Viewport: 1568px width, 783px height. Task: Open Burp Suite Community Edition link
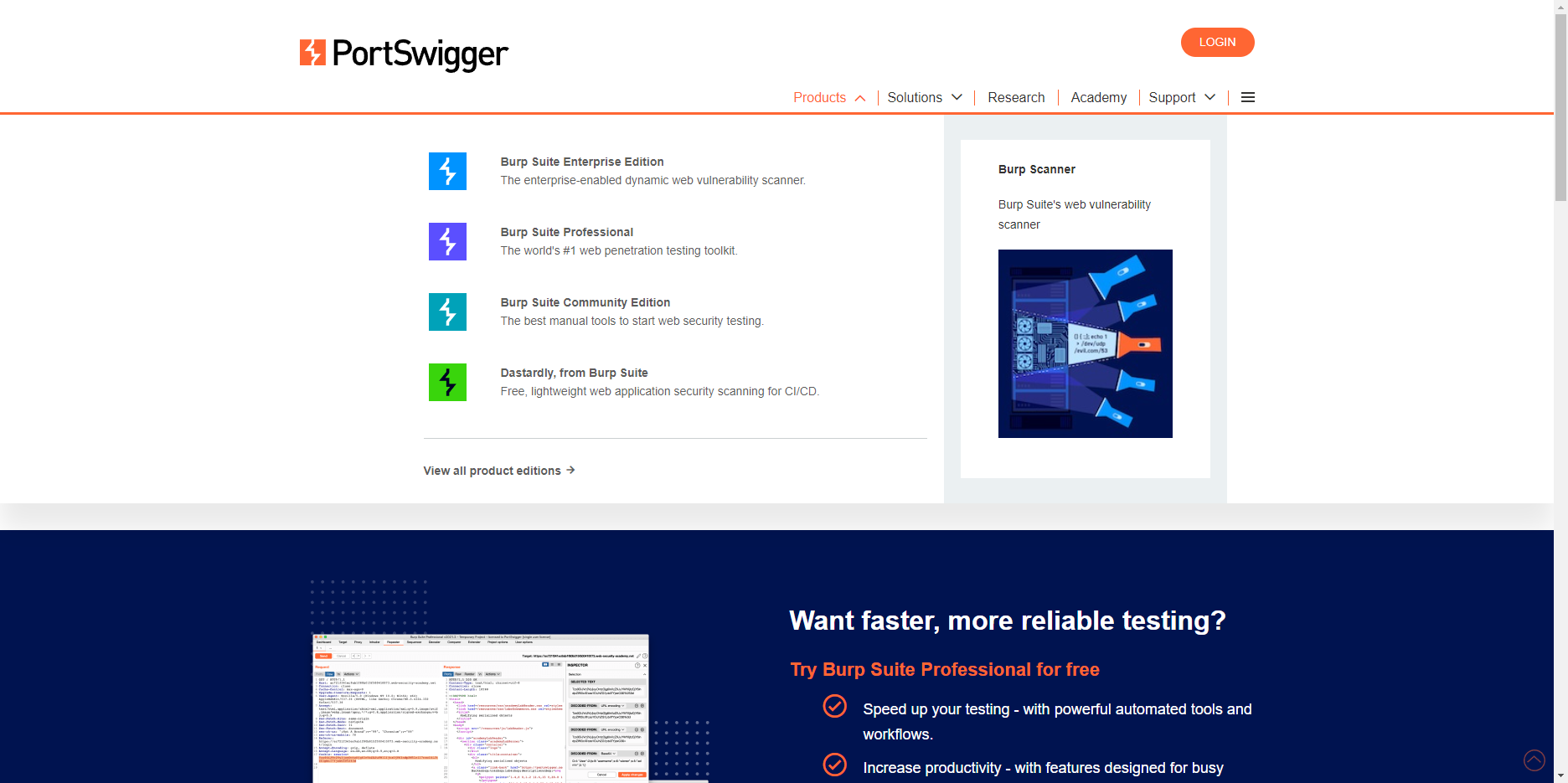coord(585,302)
